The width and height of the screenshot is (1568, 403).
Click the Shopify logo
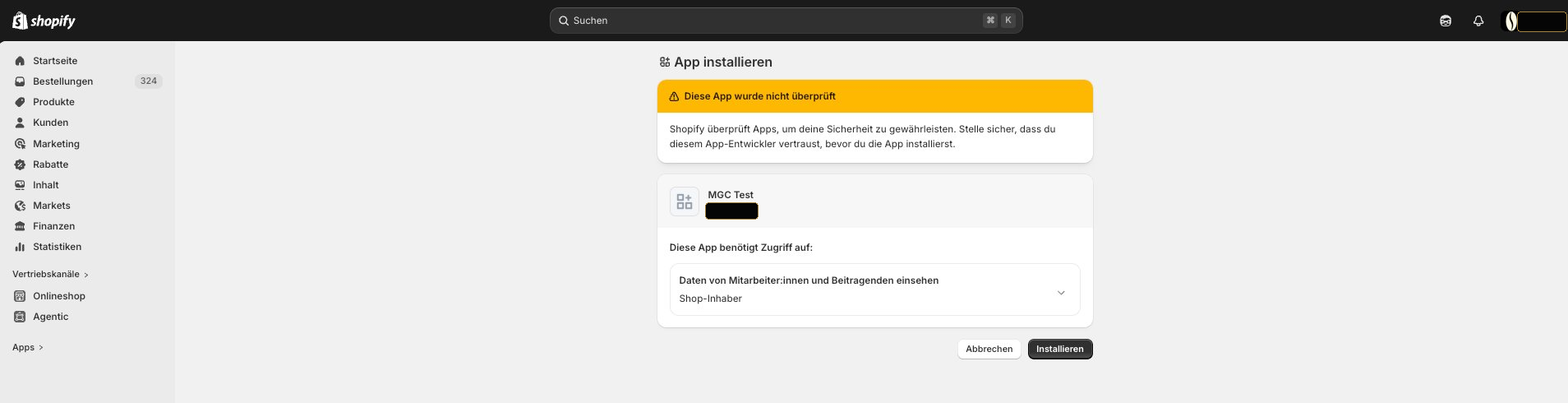(x=44, y=21)
